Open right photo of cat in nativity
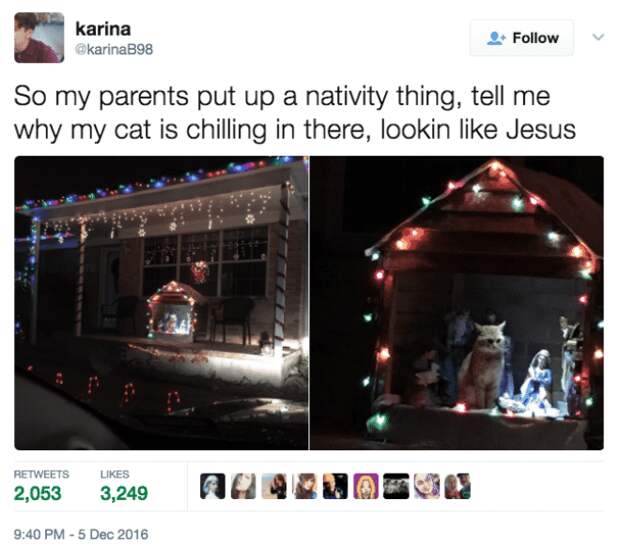 click(x=457, y=303)
